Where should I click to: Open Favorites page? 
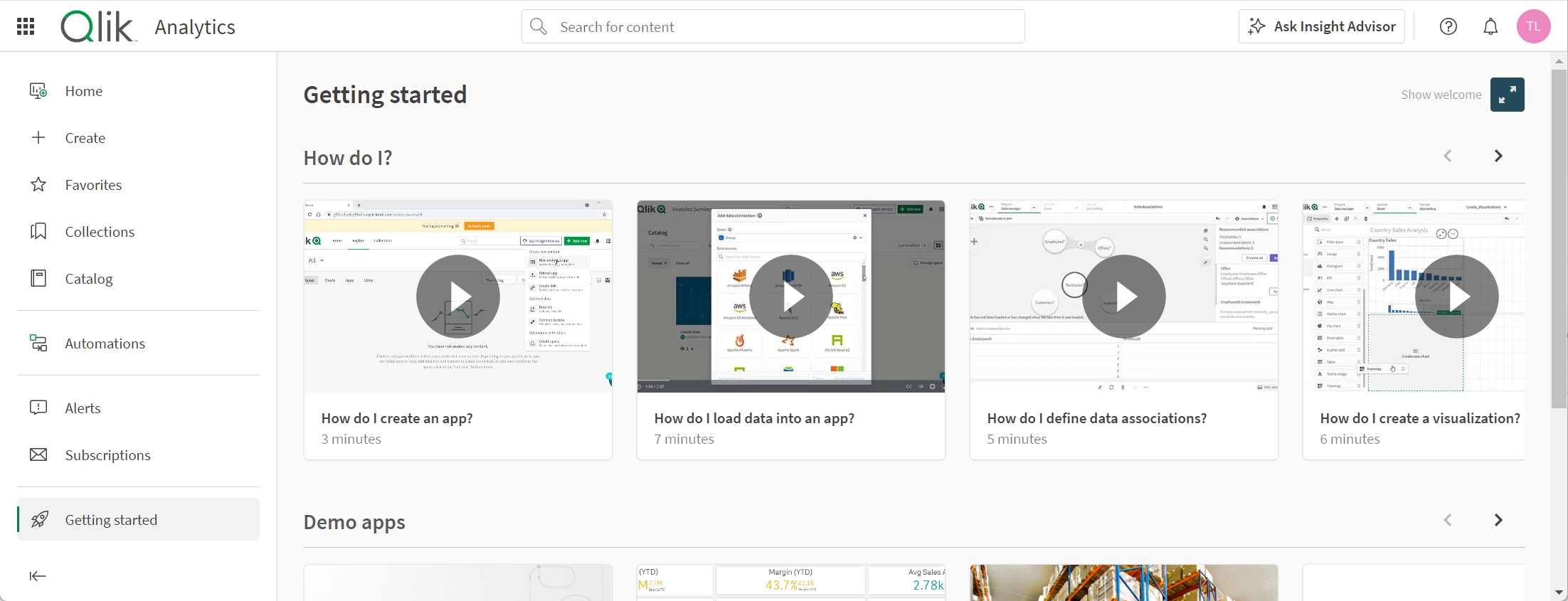(139, 184)
